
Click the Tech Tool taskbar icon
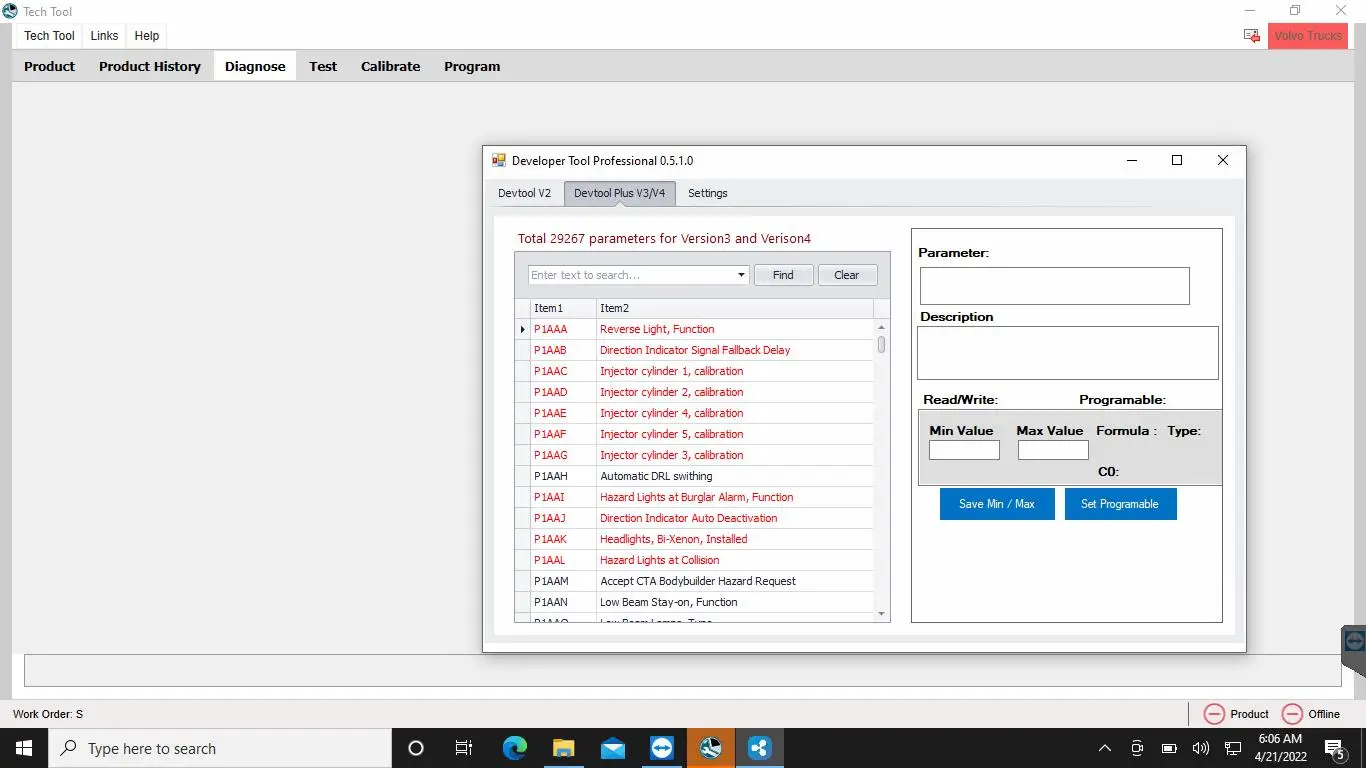coord(710,748)
